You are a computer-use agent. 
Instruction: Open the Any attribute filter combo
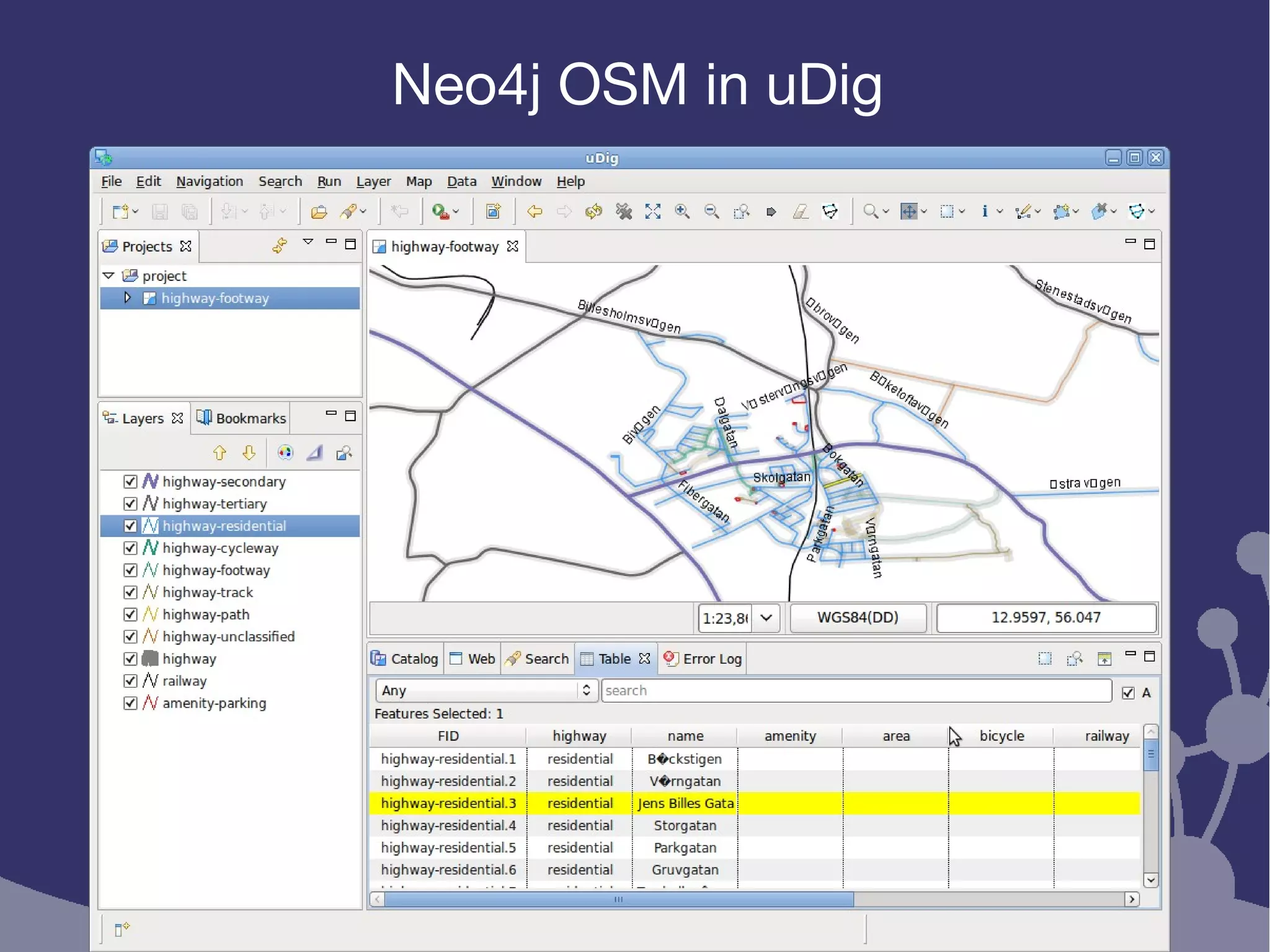[x=486, y=690]
